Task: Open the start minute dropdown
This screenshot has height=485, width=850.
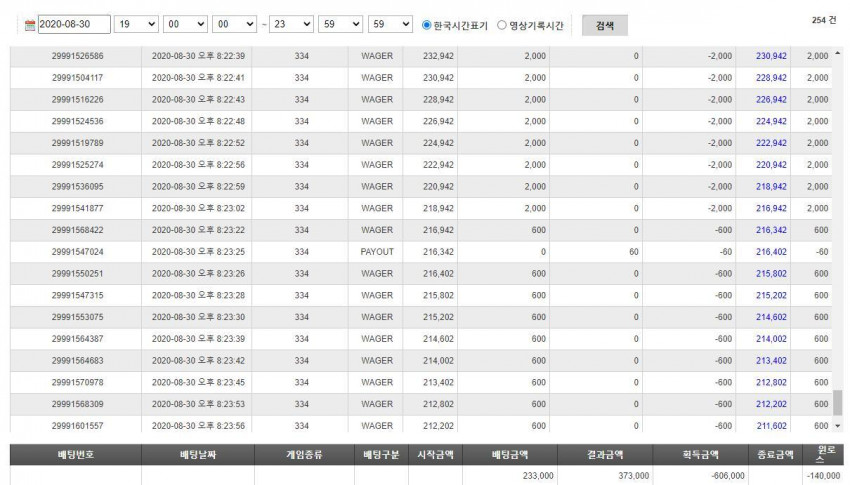Action: pyautogui.click(x=185, y=24)
